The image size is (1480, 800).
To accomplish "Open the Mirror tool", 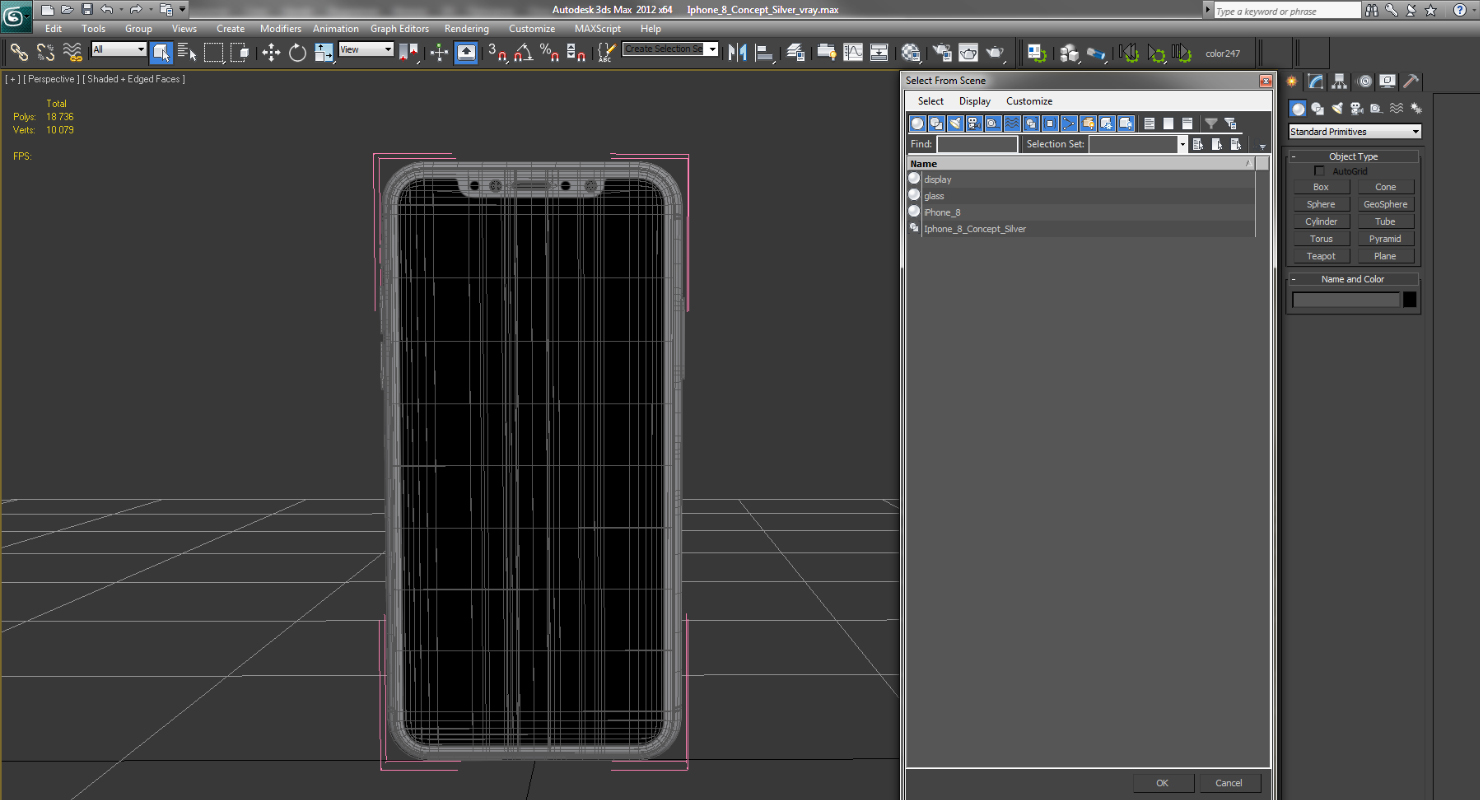I will click(x=738, y=52).
